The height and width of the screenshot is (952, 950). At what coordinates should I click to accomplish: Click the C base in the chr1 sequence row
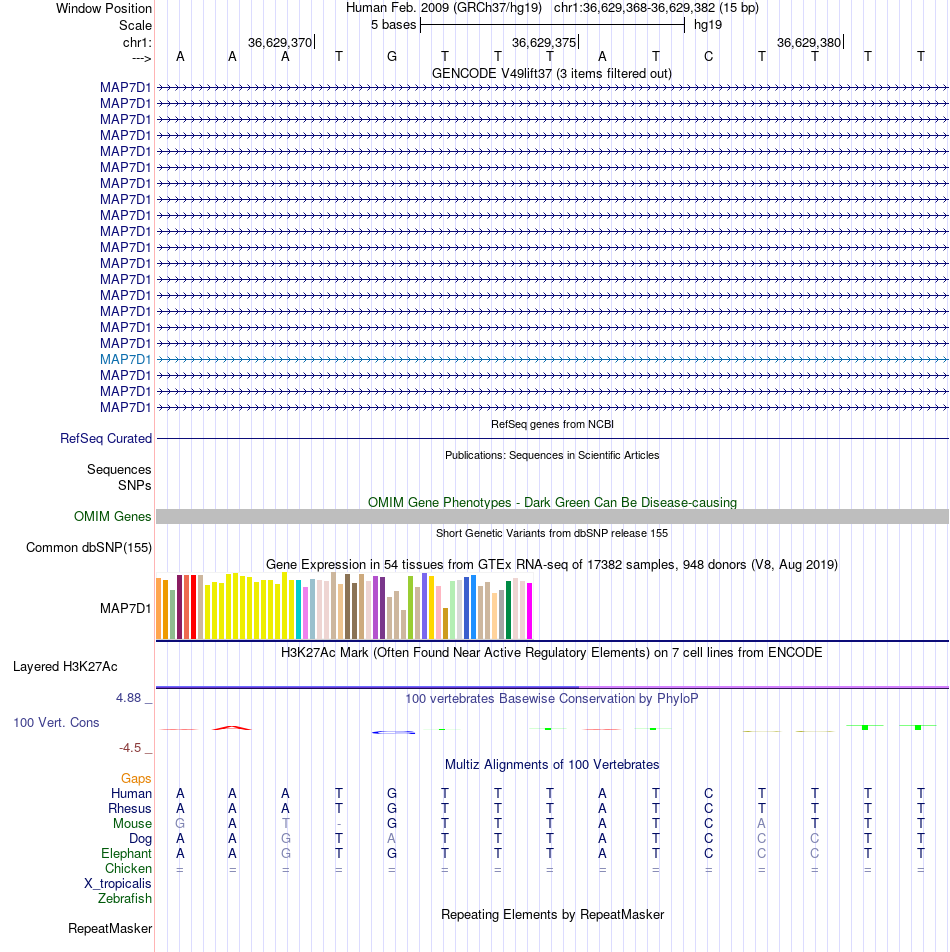point(708,56)
